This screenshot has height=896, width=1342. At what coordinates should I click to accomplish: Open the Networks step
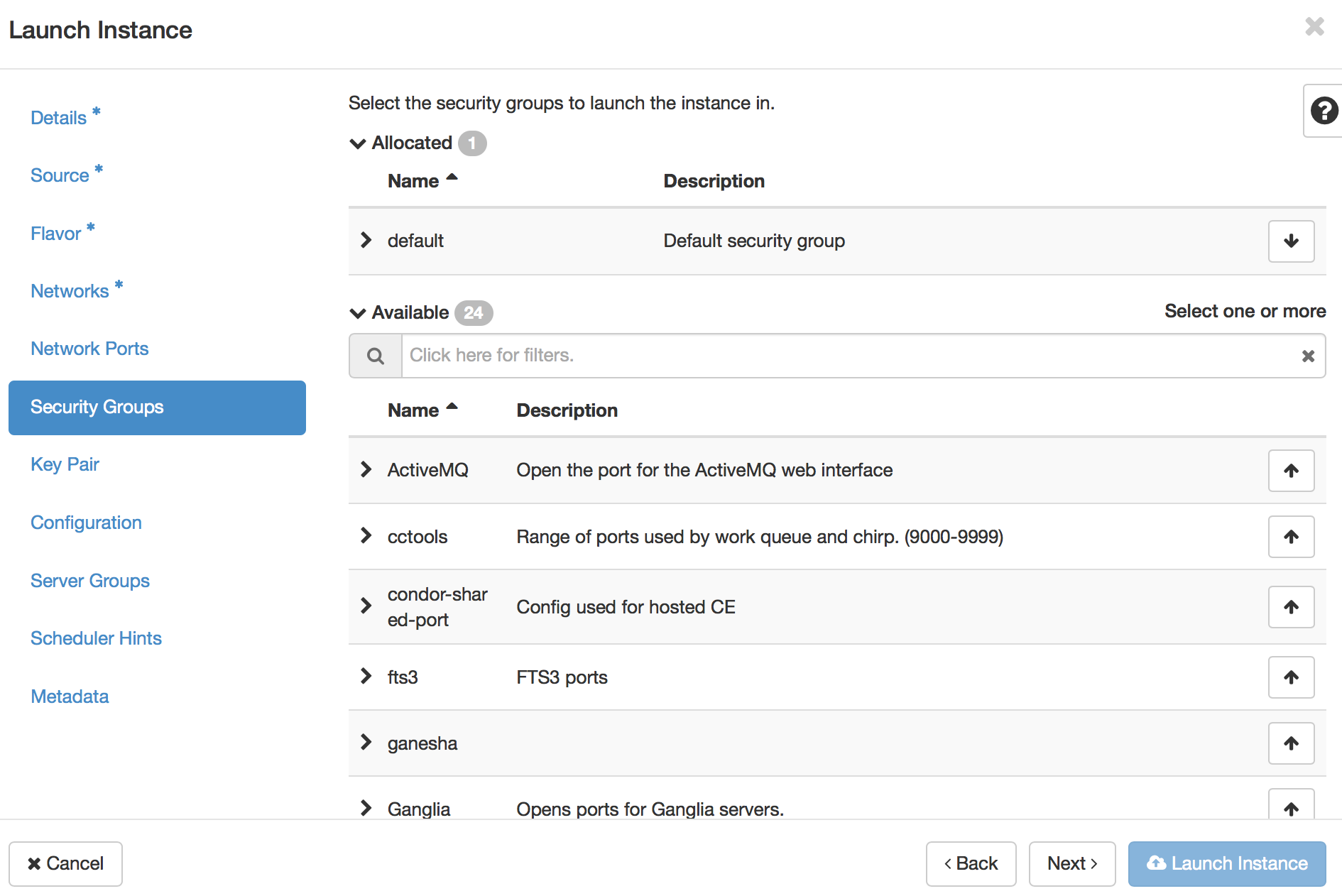[x=70, y=291]
